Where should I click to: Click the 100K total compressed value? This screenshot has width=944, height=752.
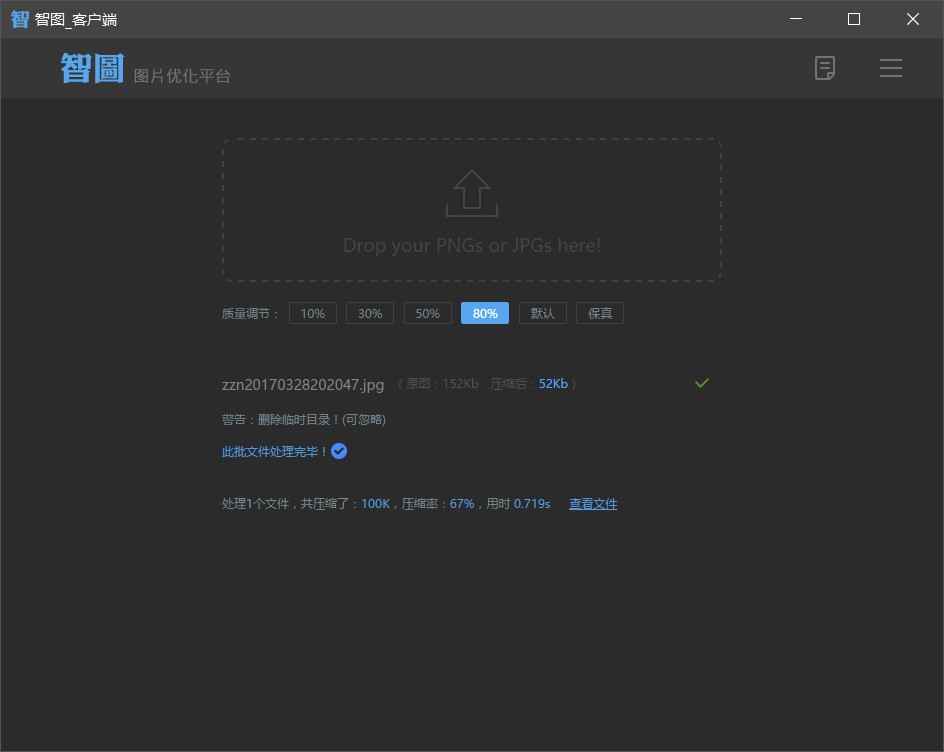pyautogui.click(x=376, y=503)
